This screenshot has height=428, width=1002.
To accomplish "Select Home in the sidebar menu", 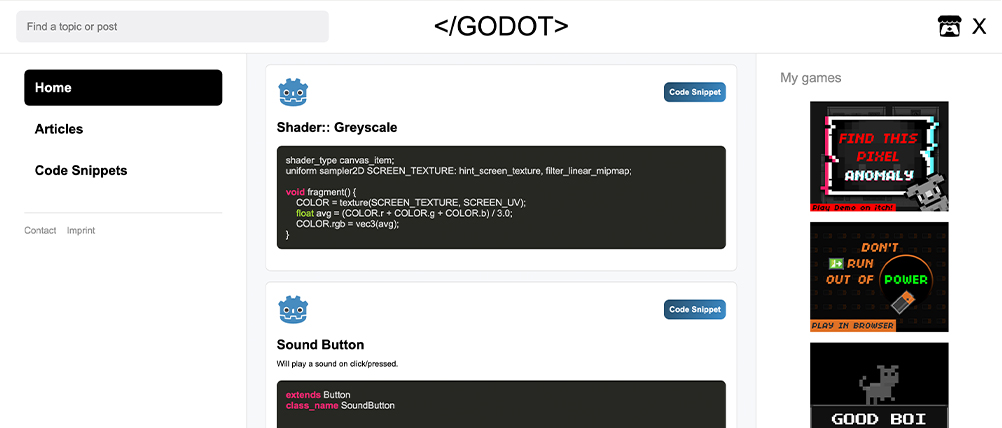I will click(123, 88).
